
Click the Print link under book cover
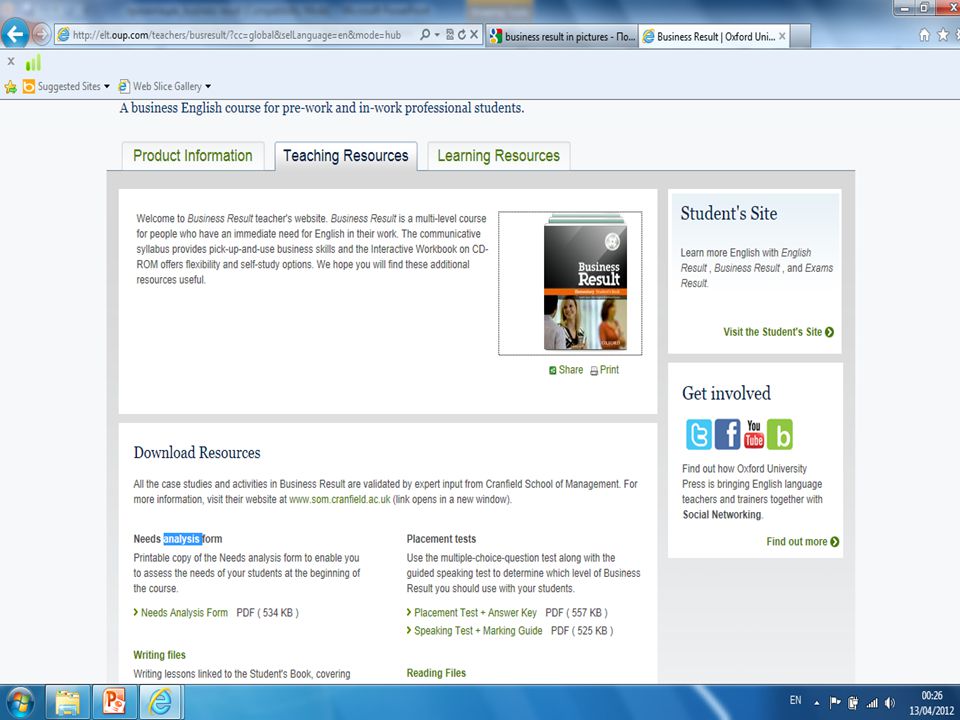click(604, 370)
